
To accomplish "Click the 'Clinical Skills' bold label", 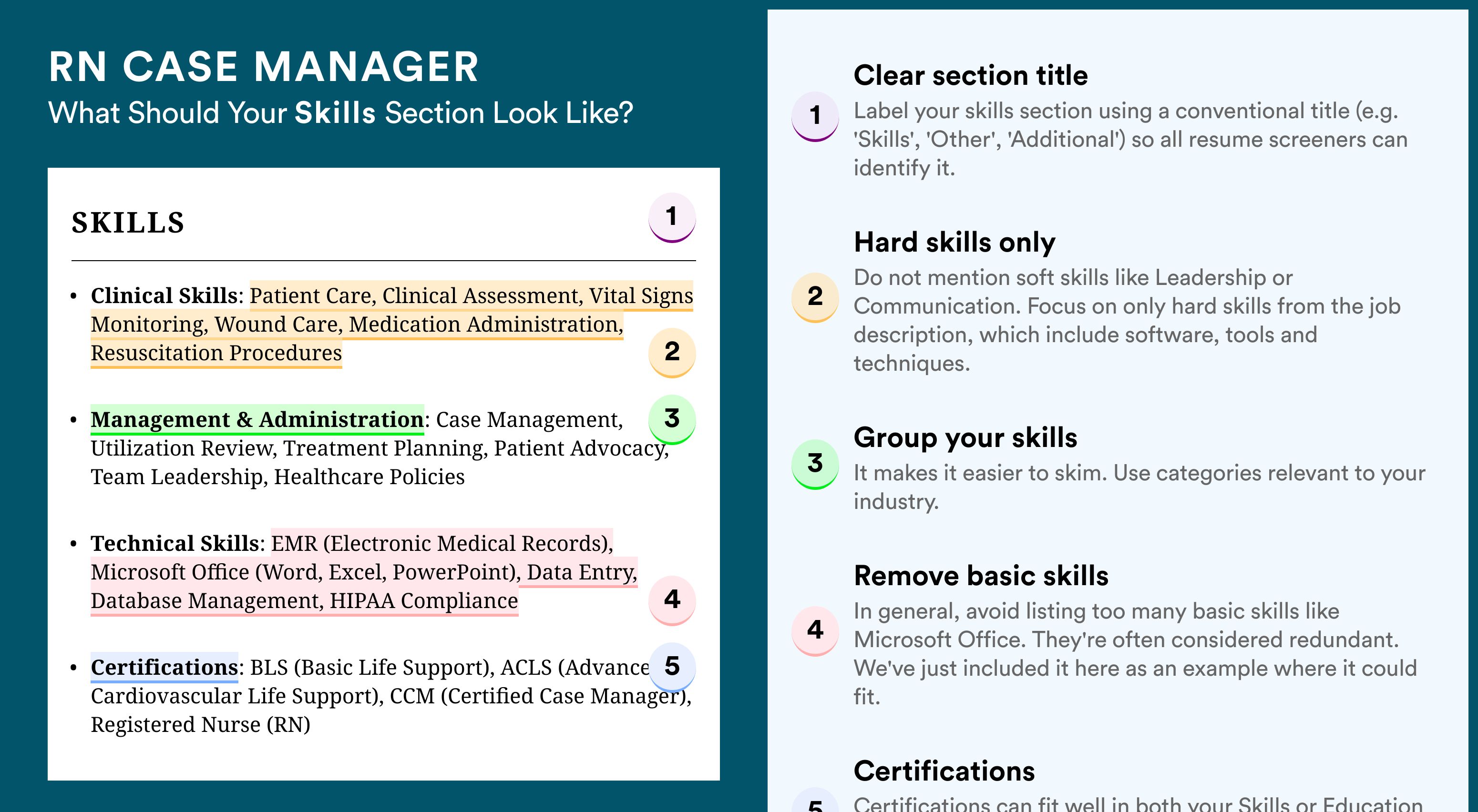I will click(x=164, y=296).
